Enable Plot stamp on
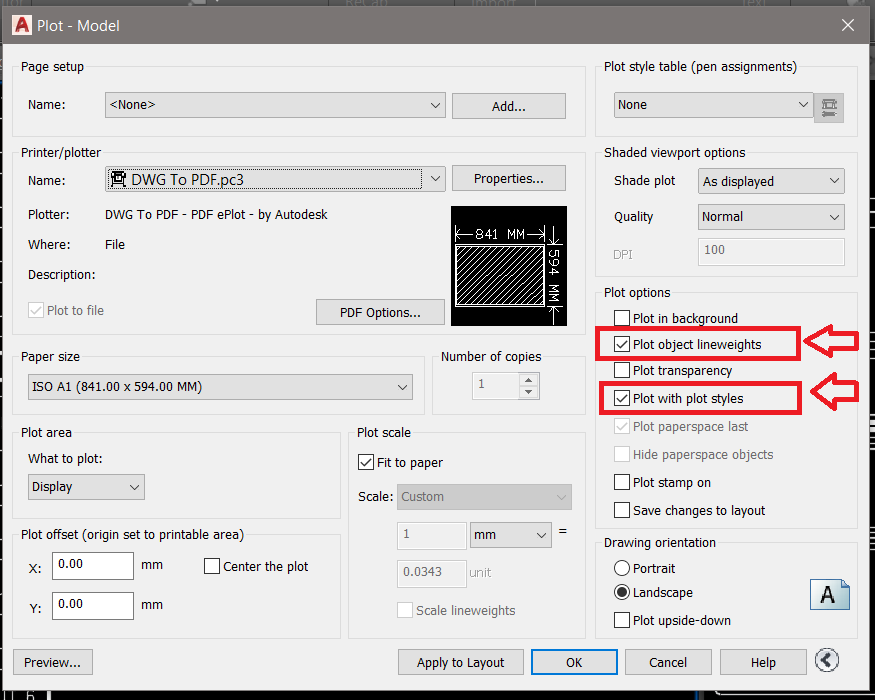 pos(621,482)
